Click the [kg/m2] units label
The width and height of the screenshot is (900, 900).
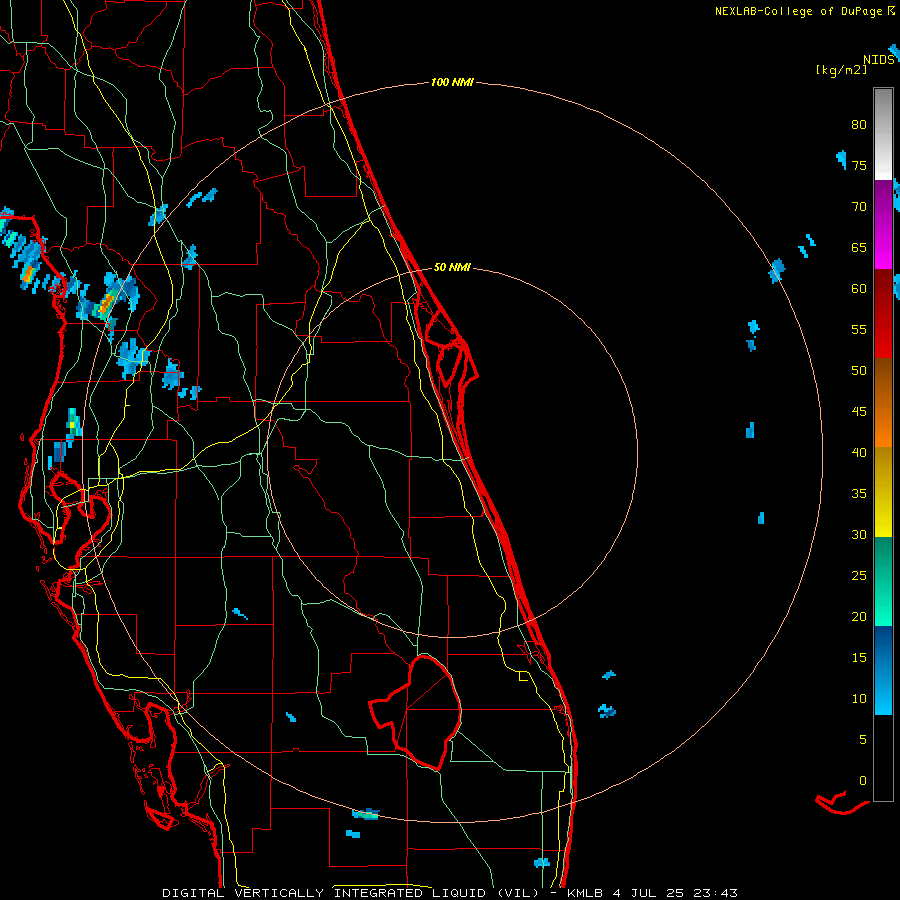click(x=841, y=70)
